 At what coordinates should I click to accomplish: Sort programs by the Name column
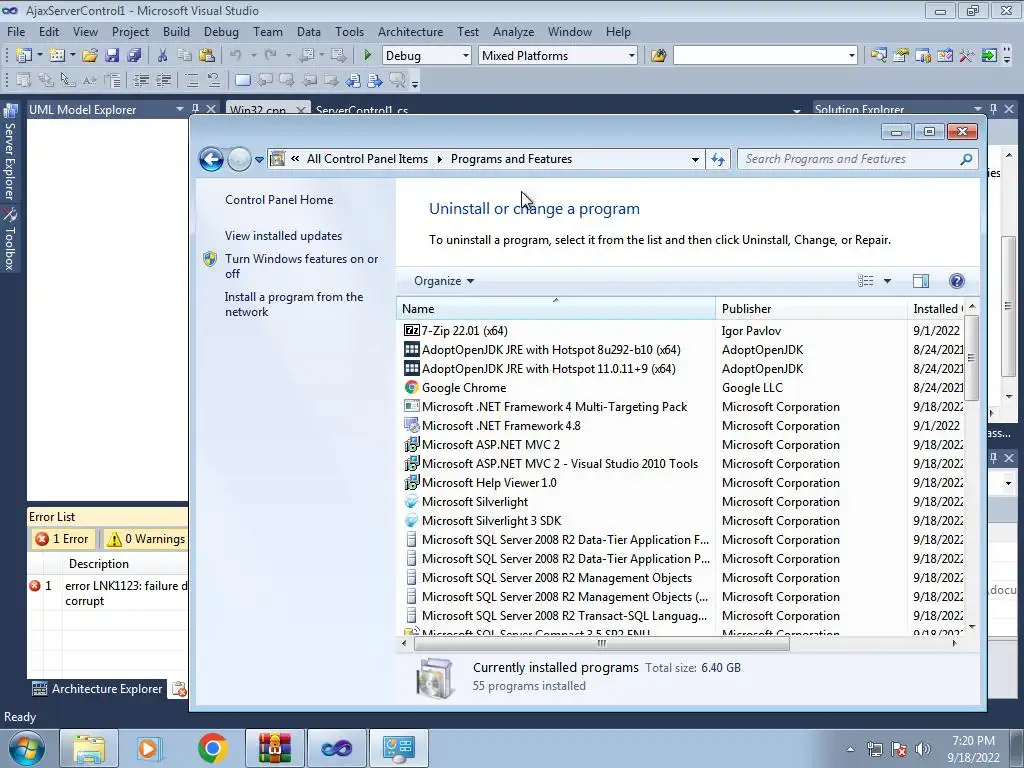point(556,309)
